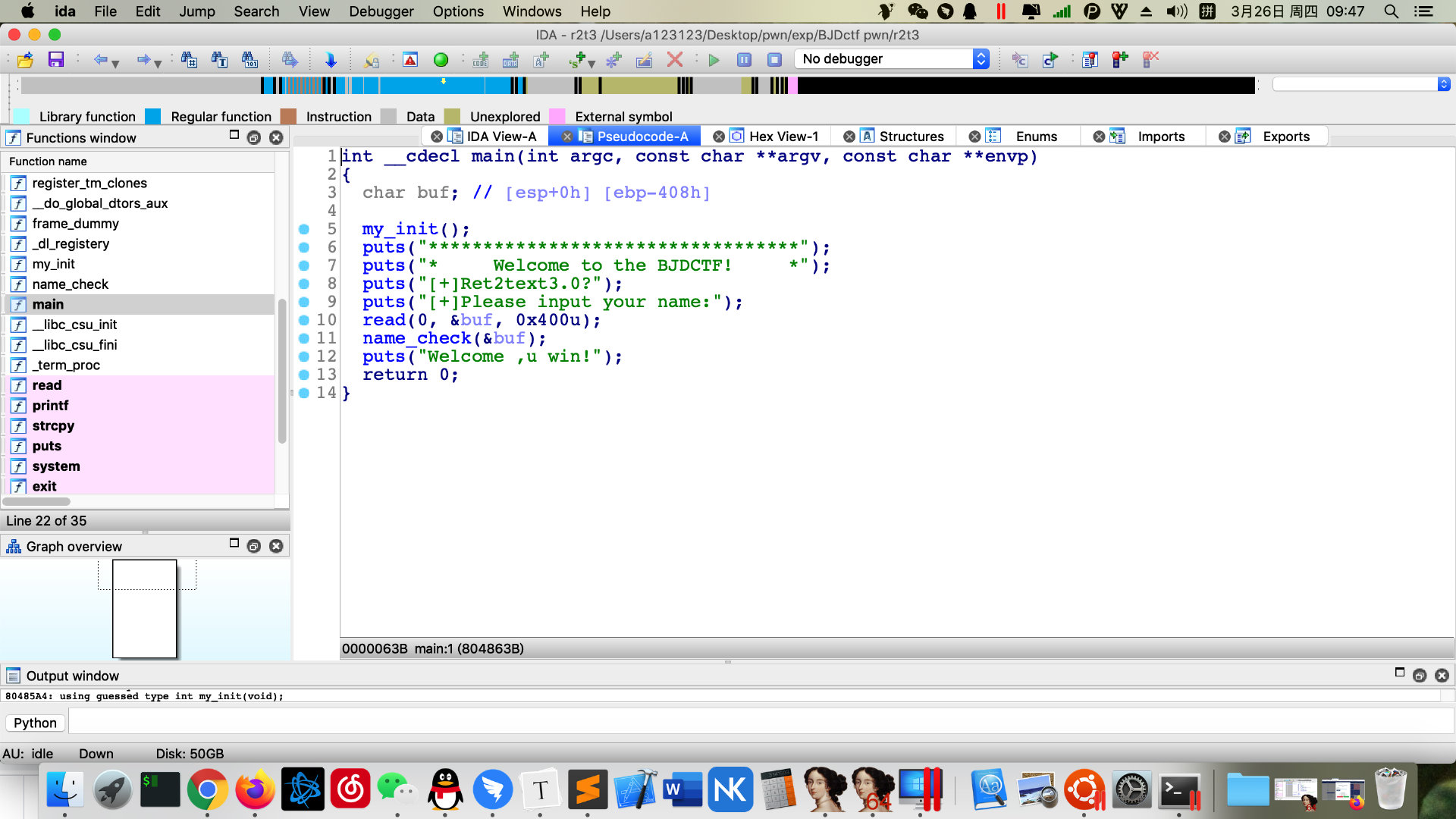The image size is (1456, 819).
Task: Open the string style dropdown arrow
Action: point(591,64)
